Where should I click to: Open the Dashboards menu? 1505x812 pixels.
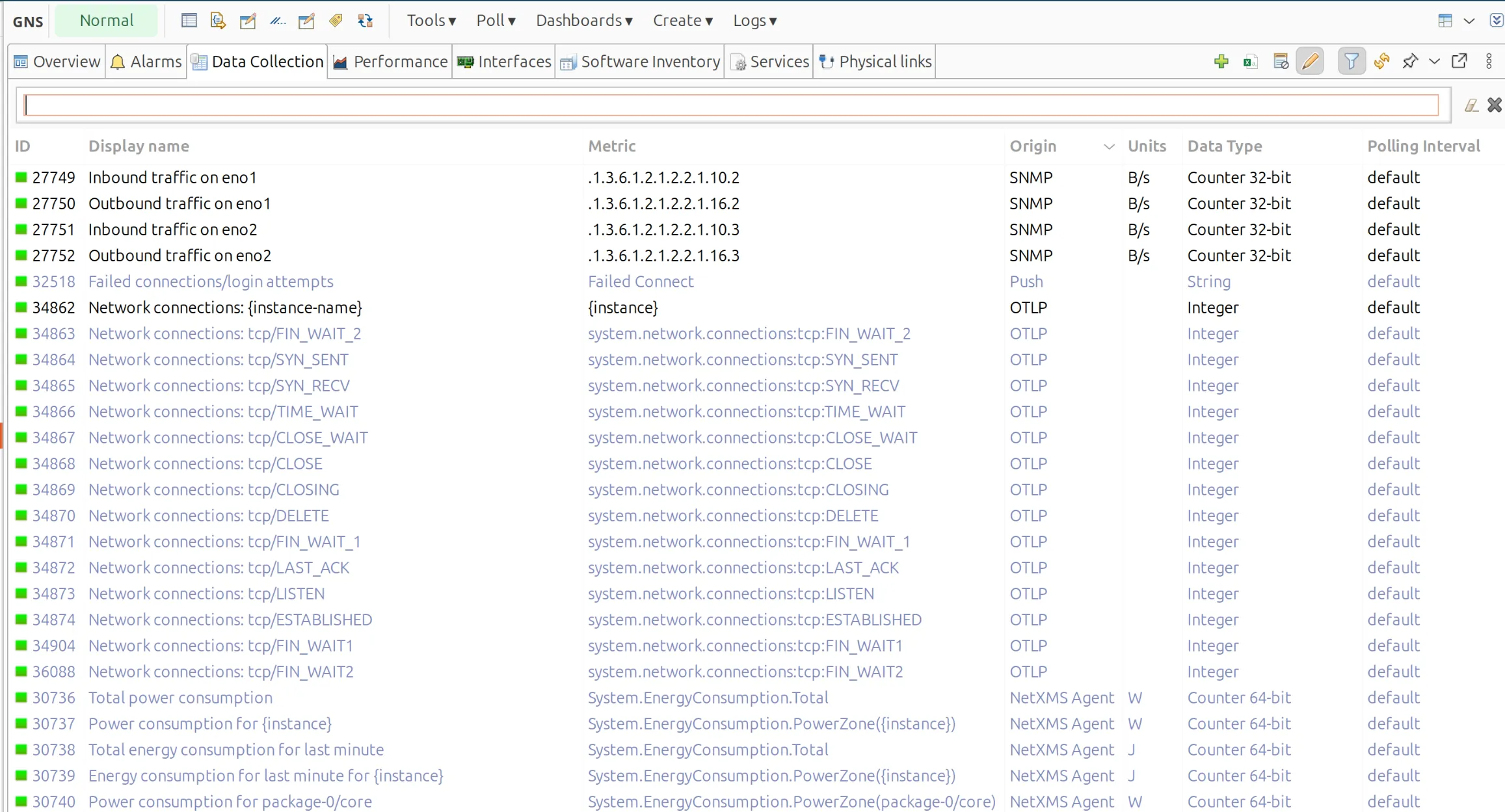click(x=584, y=21)
